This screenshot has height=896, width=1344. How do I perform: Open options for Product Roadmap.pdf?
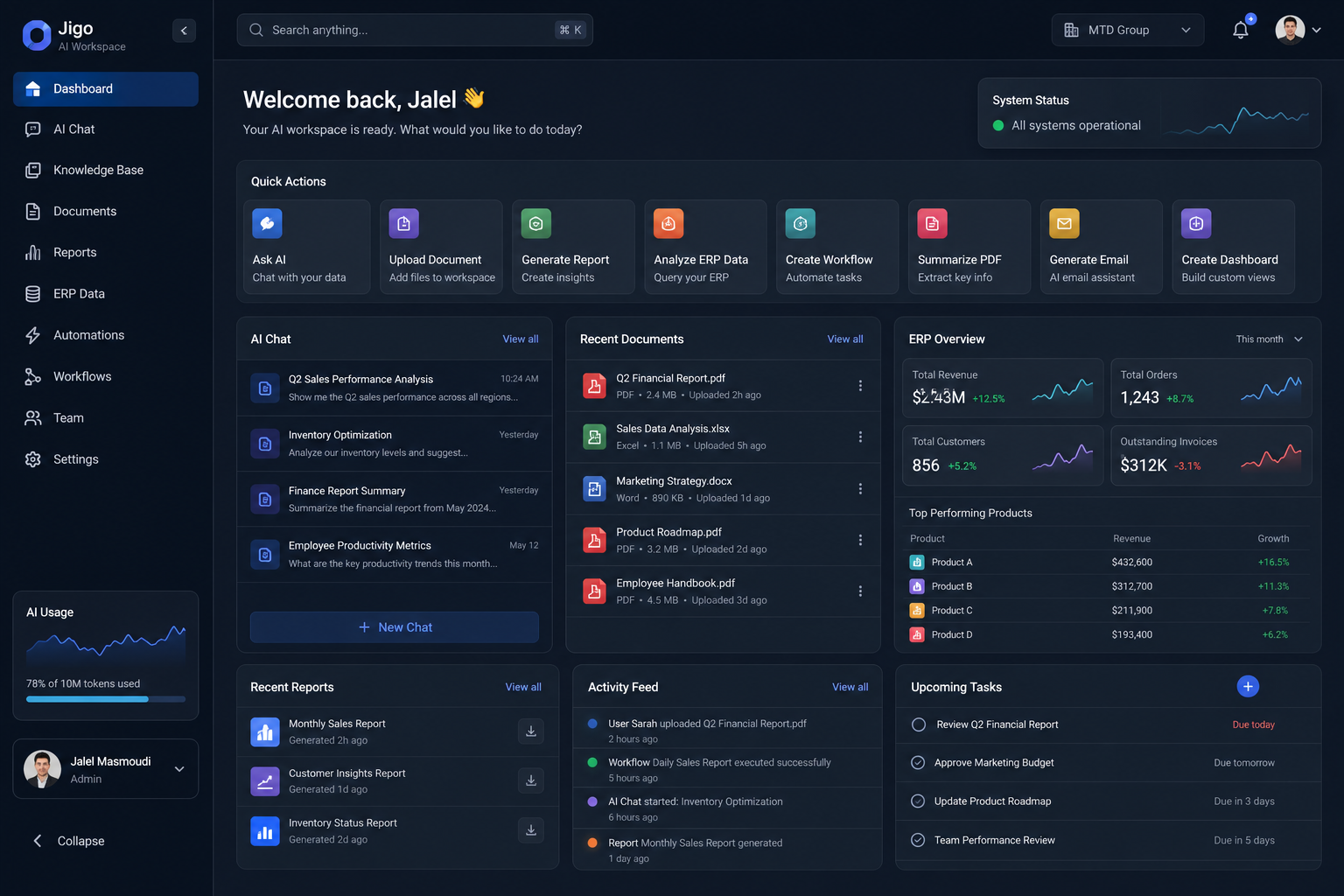pyautogui.click(x=860, y=540)
